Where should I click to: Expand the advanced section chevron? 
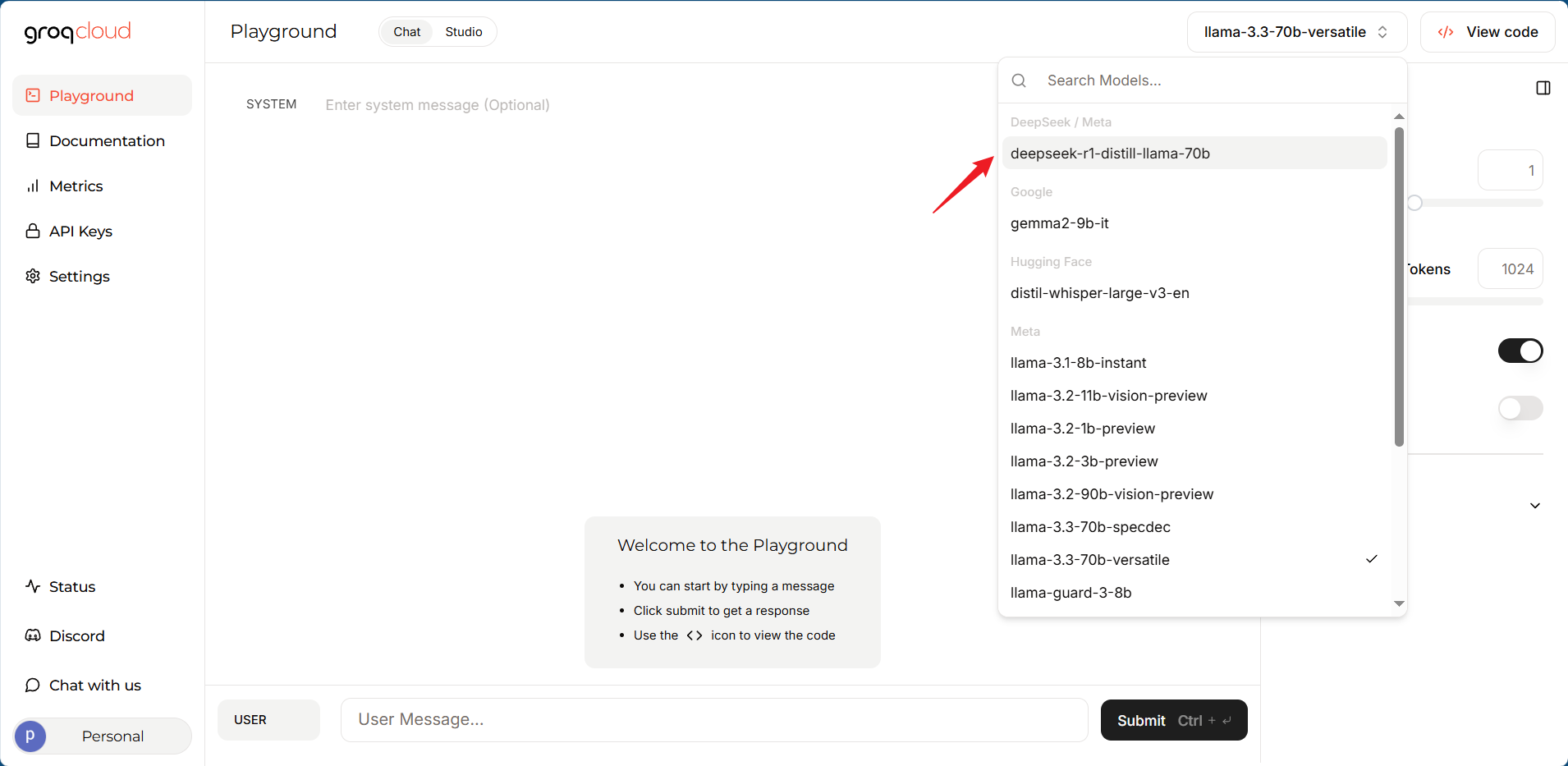[1535, 505]
